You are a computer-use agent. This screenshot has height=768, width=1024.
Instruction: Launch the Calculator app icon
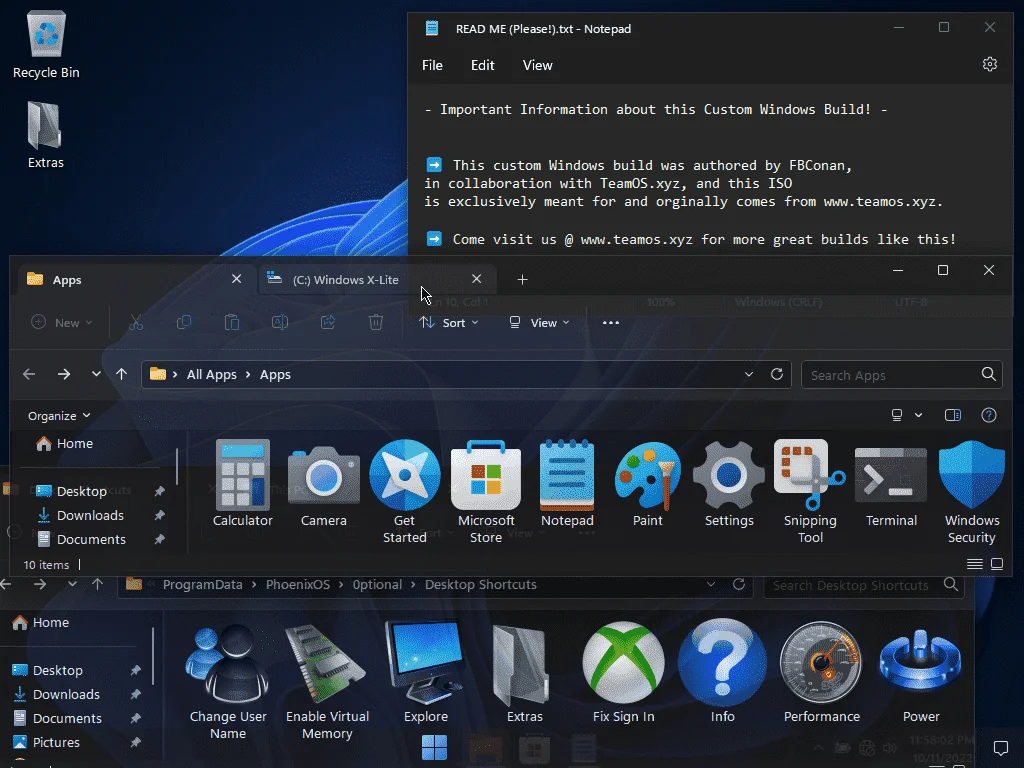(242, 483)
